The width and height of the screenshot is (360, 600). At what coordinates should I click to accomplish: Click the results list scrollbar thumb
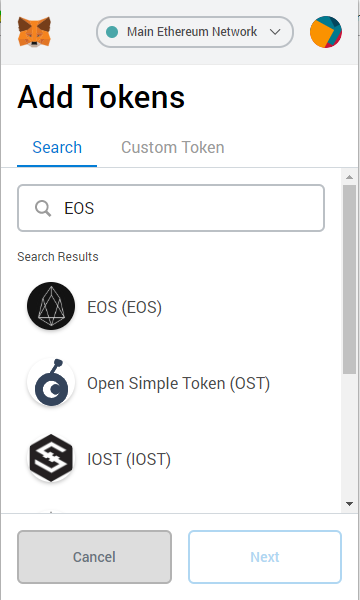[x=349, y=279]
